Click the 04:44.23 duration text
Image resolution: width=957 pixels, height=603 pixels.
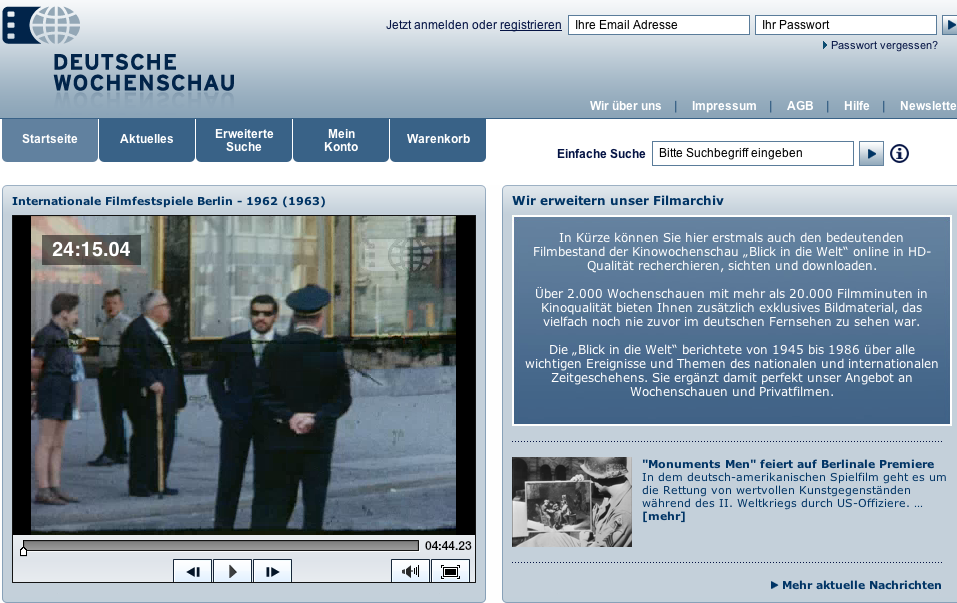pos(448,546)
